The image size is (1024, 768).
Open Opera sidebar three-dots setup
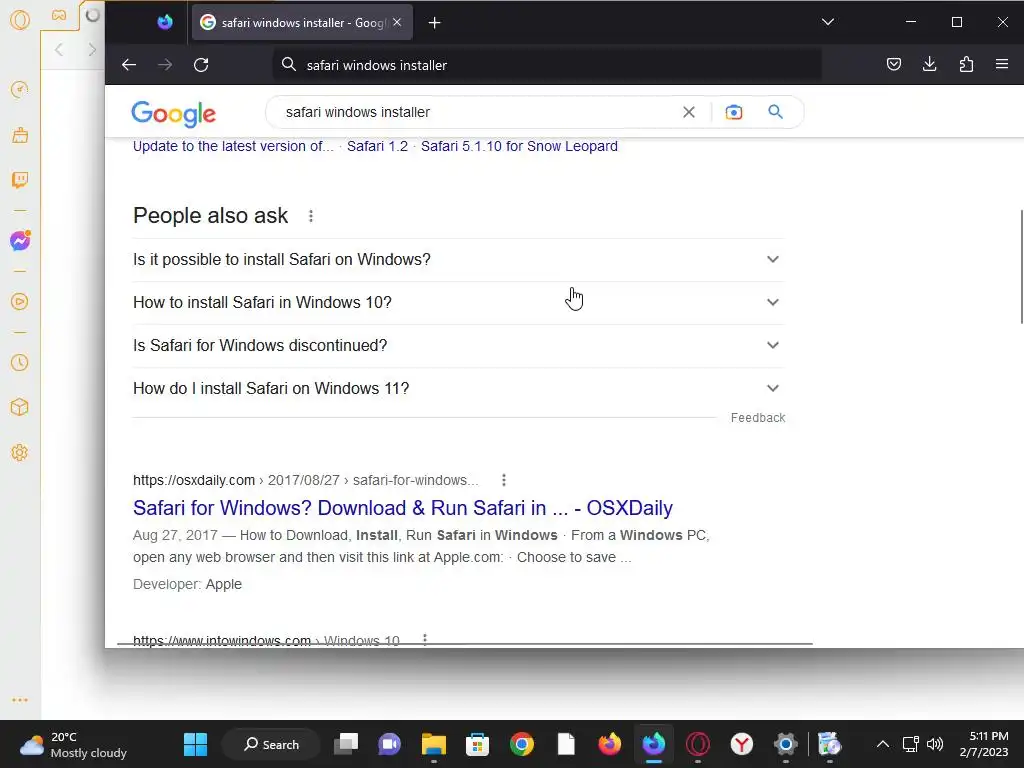[x=20, y=700]
